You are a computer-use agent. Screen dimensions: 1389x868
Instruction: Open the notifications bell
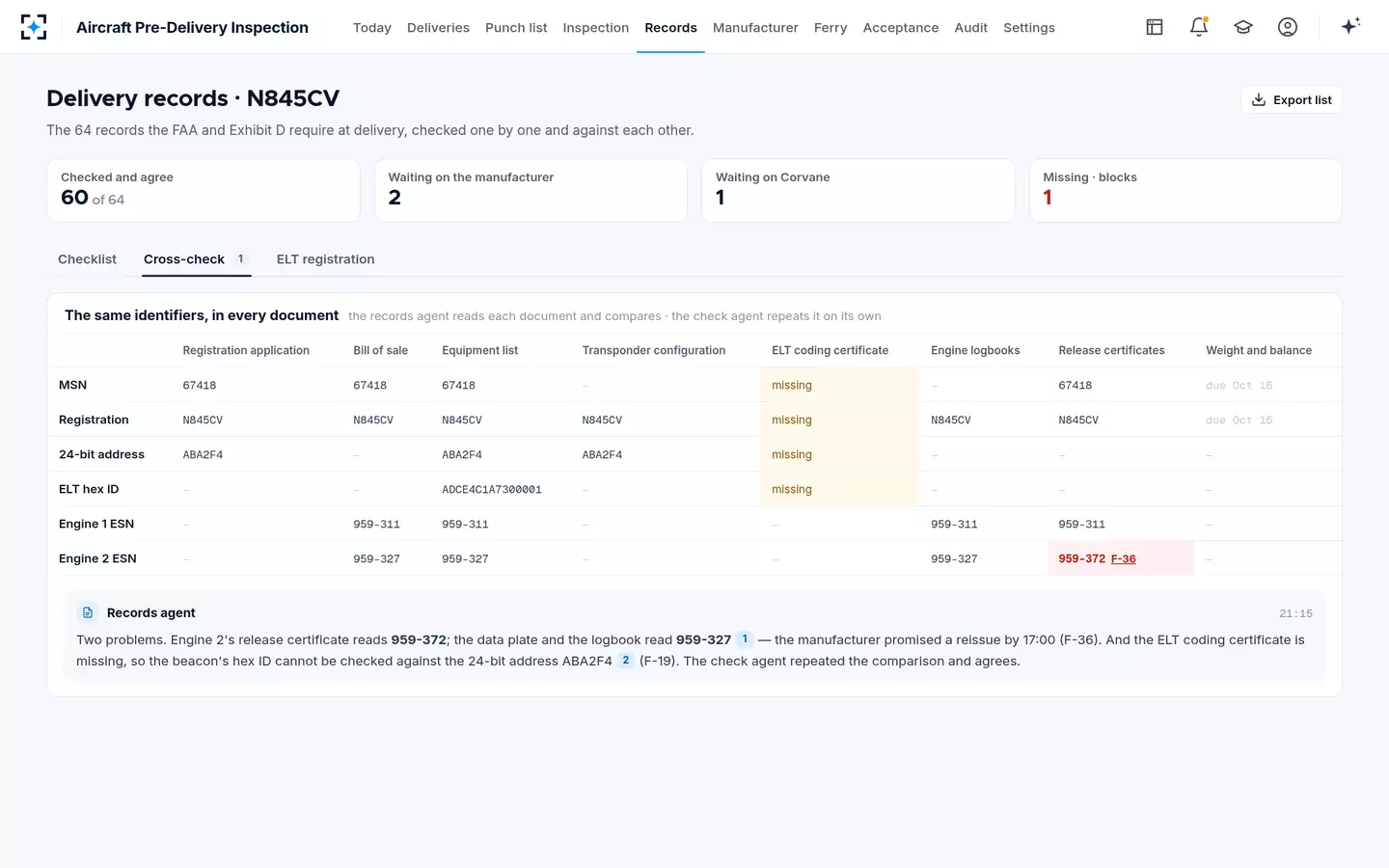click(x=1199, y=27)
